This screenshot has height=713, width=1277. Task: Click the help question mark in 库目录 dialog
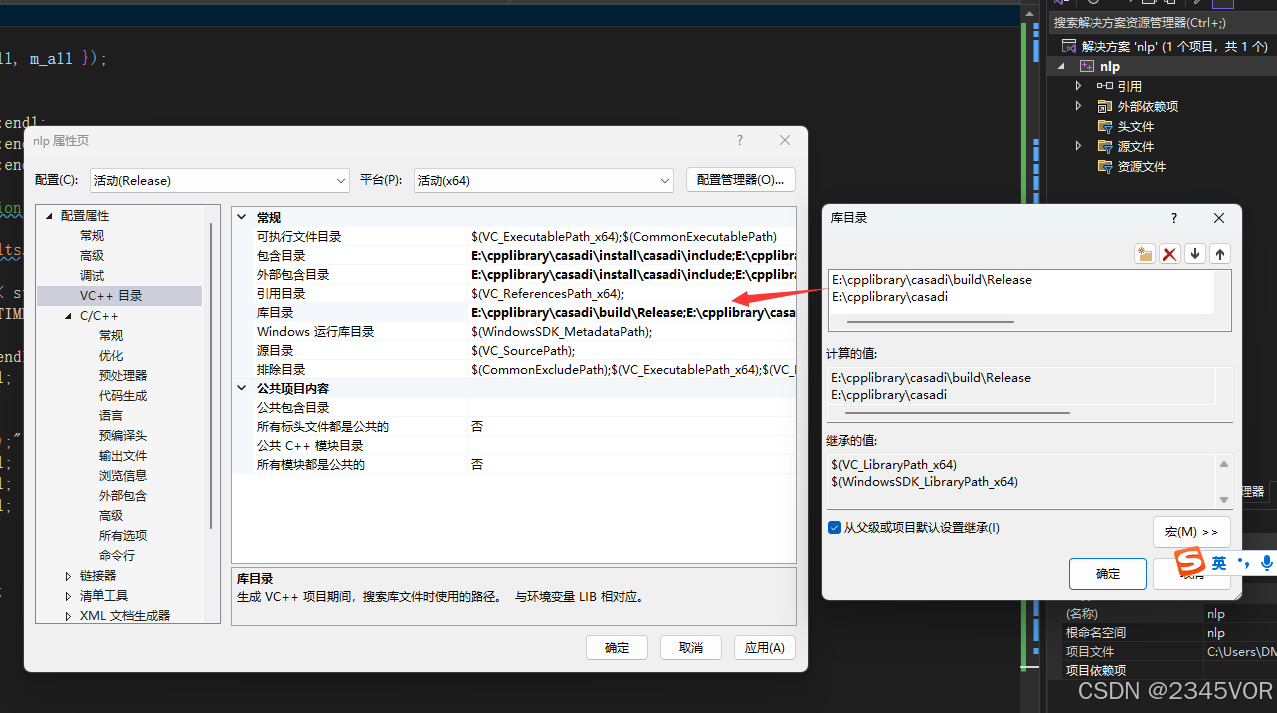1172,218
